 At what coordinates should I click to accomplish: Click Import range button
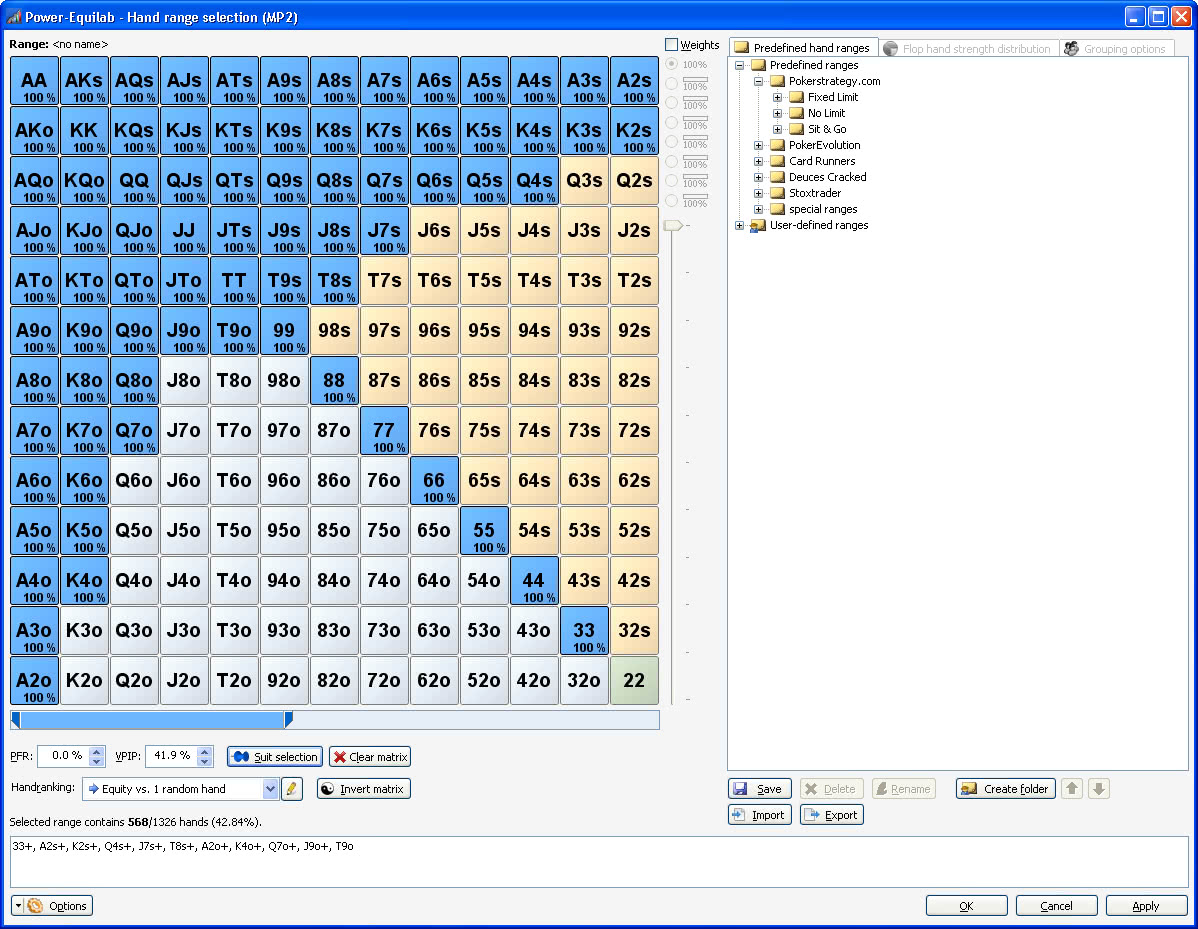point(759,815)
